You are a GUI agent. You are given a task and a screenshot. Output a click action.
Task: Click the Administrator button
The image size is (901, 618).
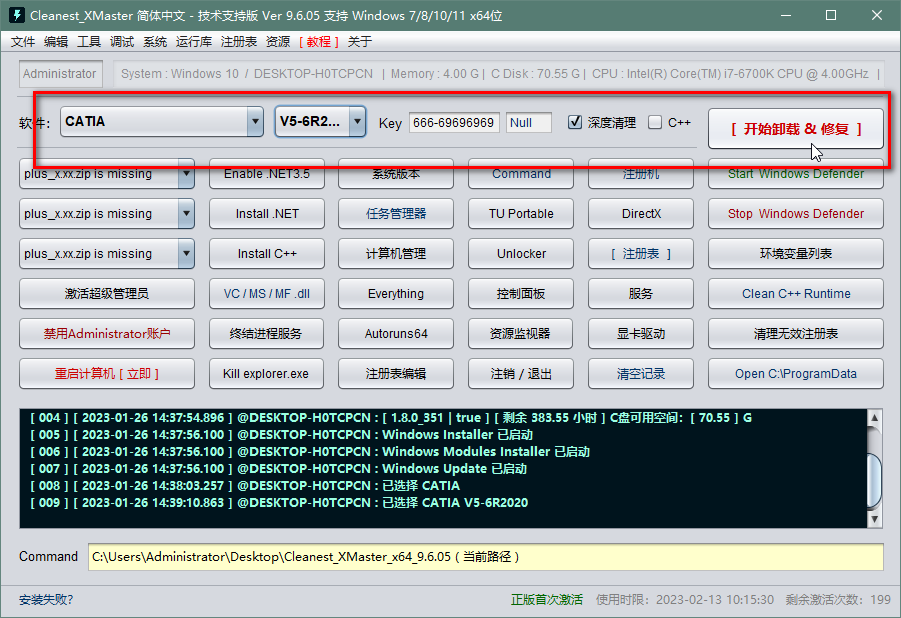(x=60, y=74)
